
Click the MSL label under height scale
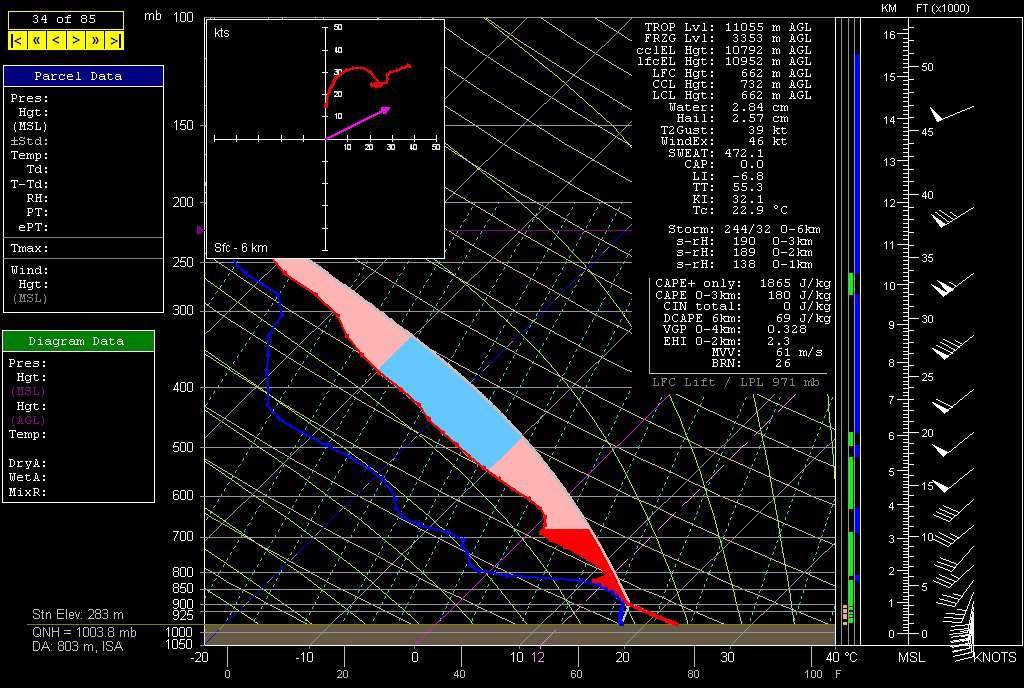(x=911, y=657)
